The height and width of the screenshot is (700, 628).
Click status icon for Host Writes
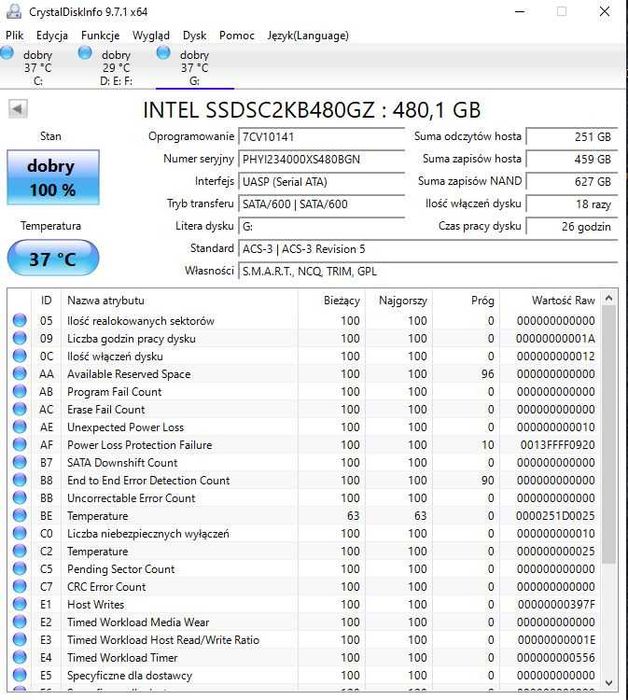[x=20, y=604]
